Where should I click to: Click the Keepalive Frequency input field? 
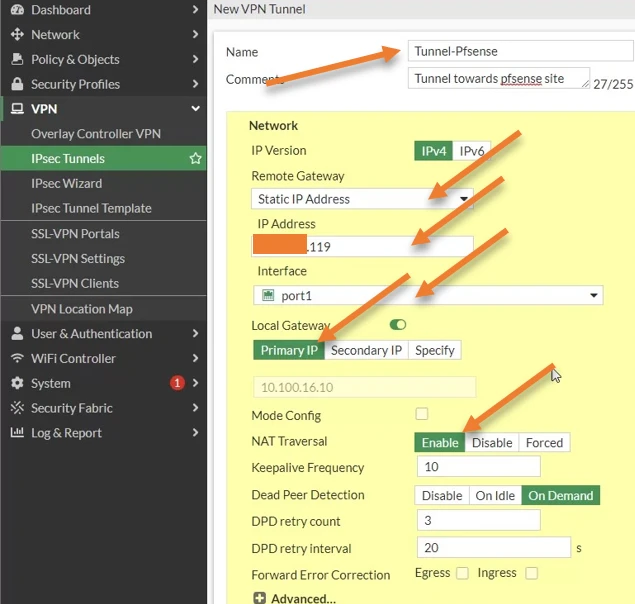click(478, 467)
